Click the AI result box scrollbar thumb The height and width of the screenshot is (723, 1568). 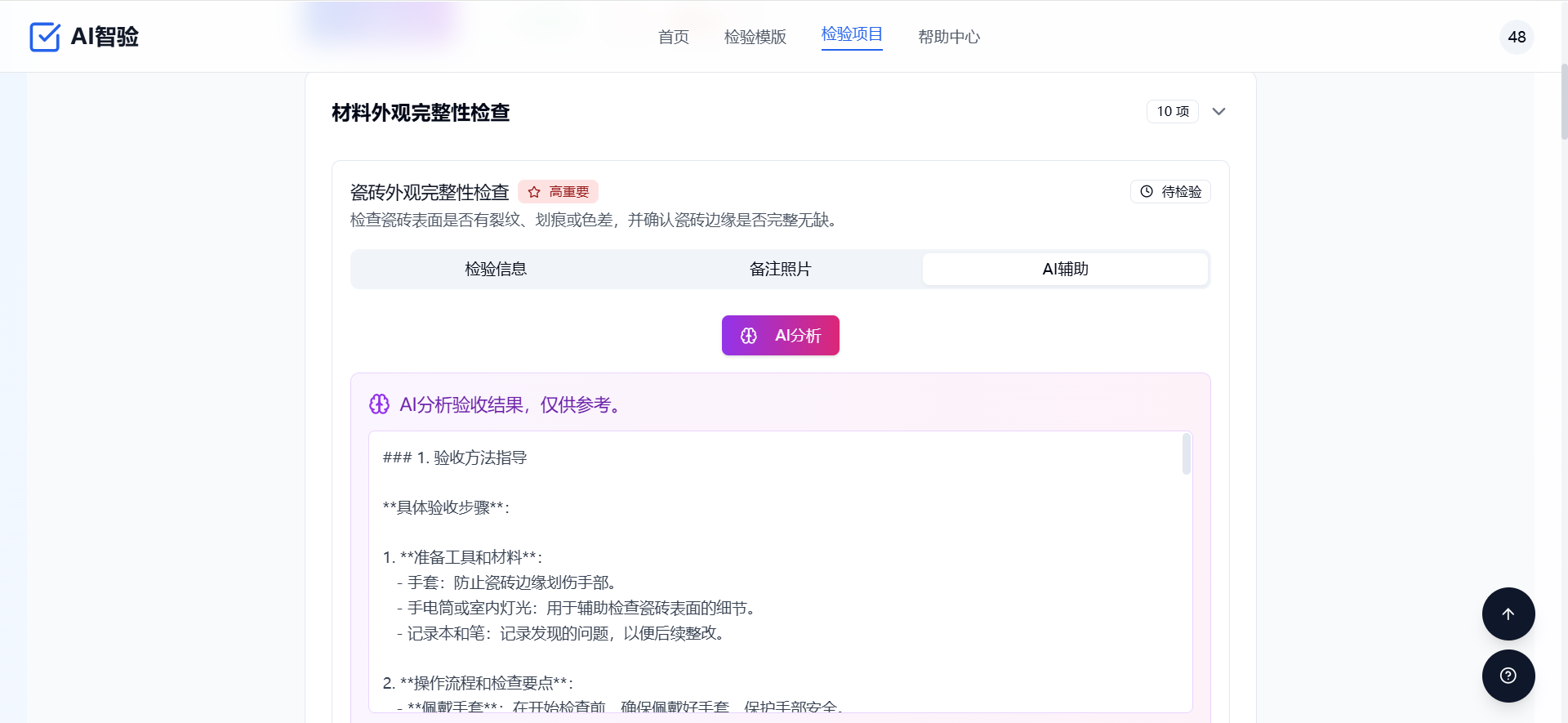[1186, 454]
